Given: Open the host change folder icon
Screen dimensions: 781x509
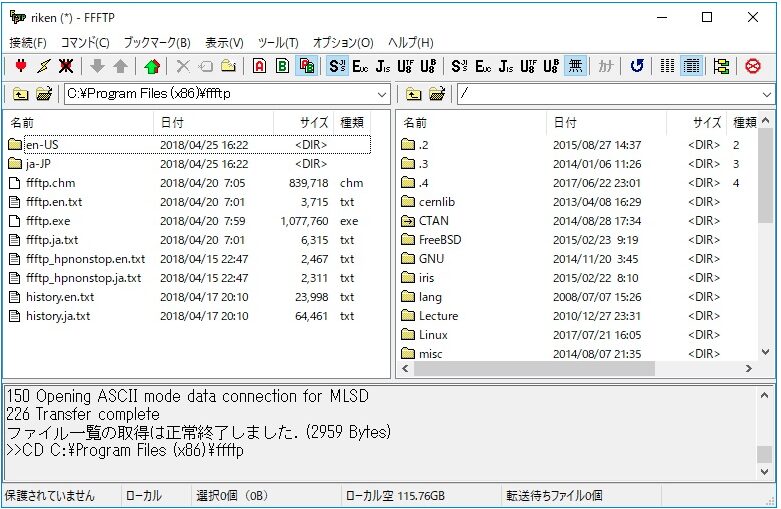Looking at the screenshot, I should point(437,94).
